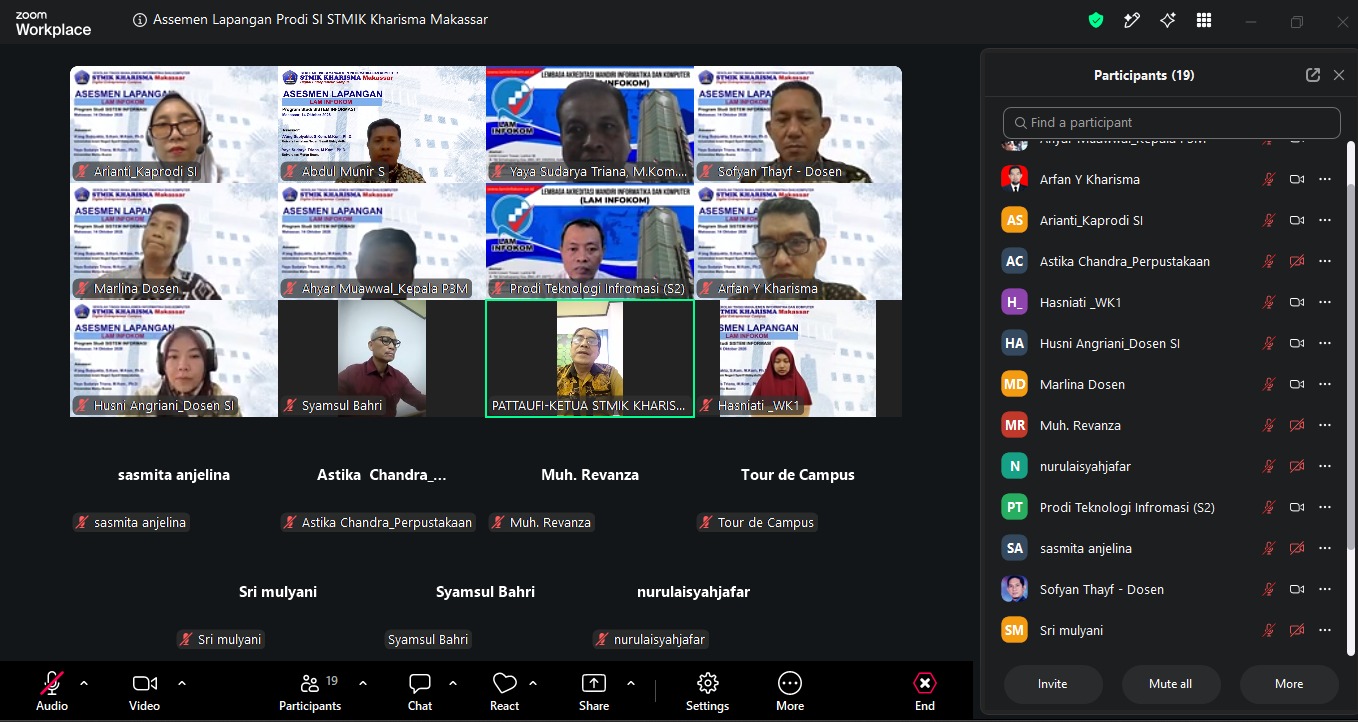Click the Share screen button
Image resolution: width=1358 pixels, height=722 pixels.
(x=594, y=691)
